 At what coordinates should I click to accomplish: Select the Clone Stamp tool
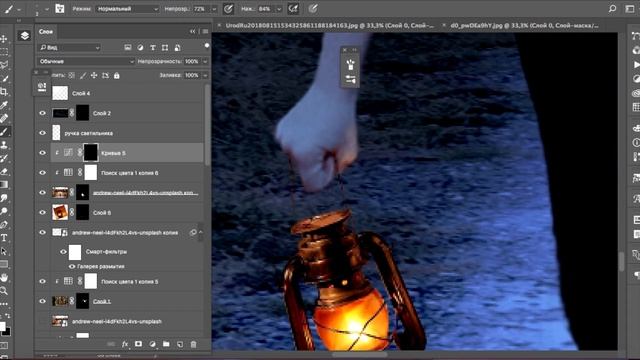pyautogui.click(x=4, y=144)
